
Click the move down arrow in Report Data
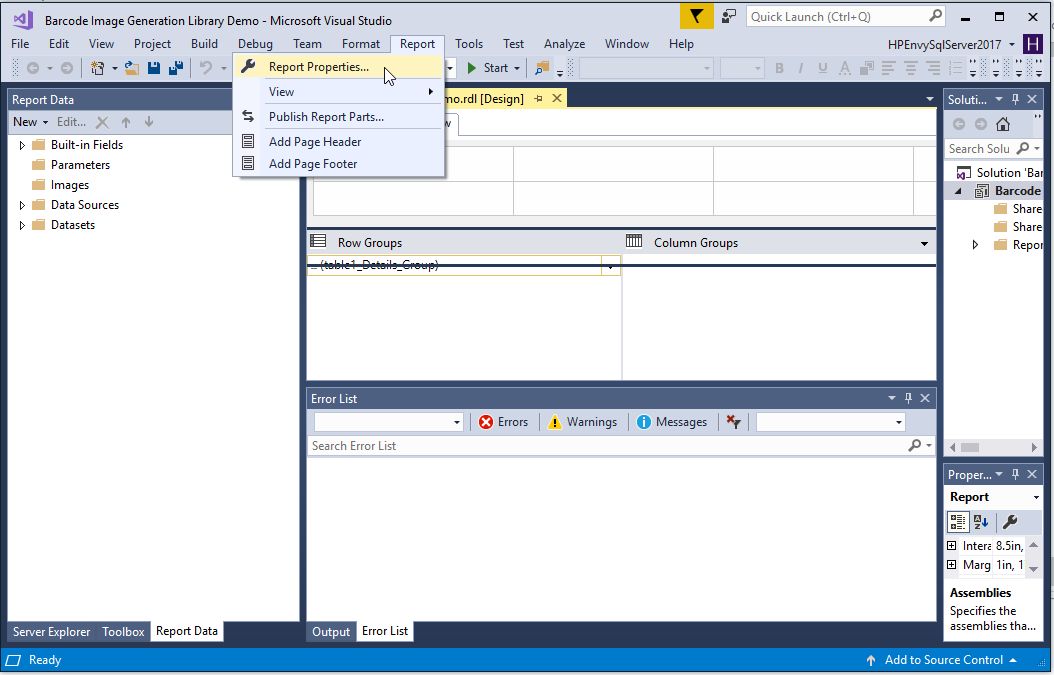(x=149, y=122)
